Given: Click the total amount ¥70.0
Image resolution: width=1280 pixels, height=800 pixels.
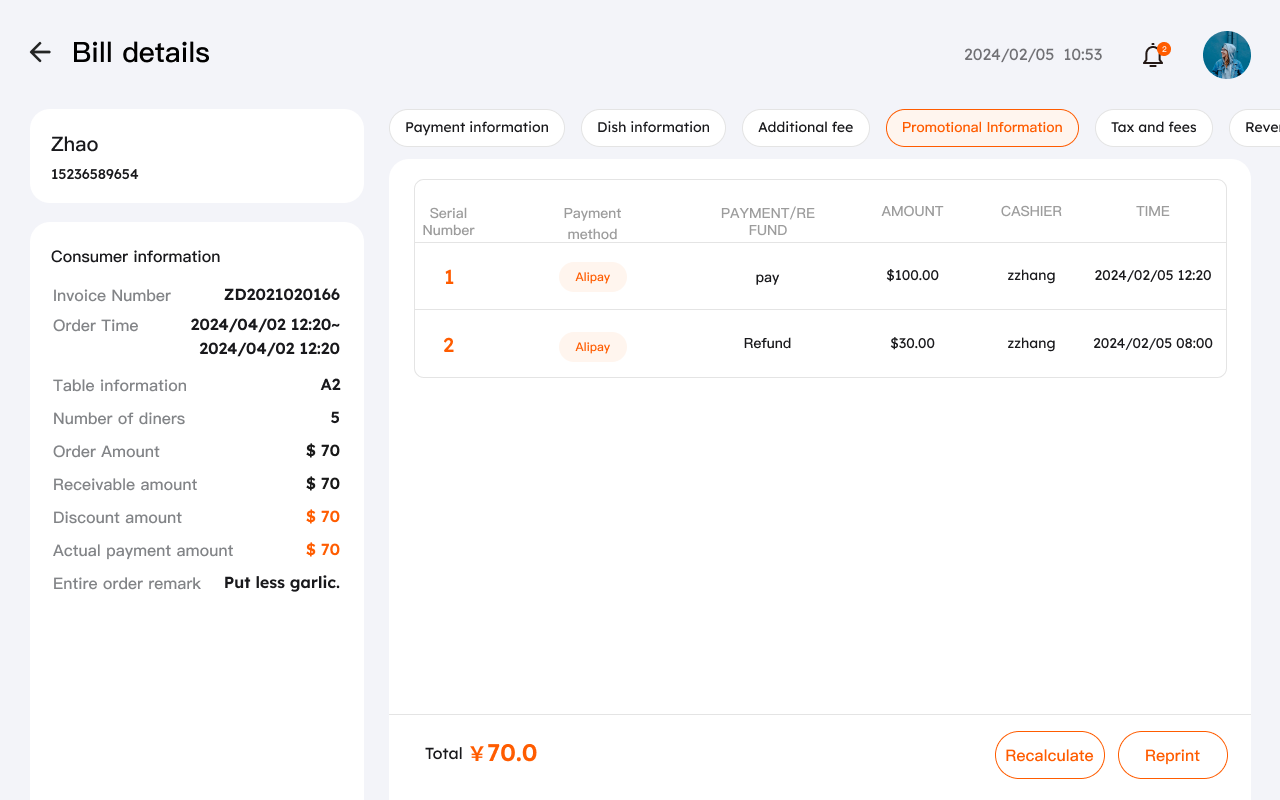Looking at the screenshot, I should coord(505,753).
